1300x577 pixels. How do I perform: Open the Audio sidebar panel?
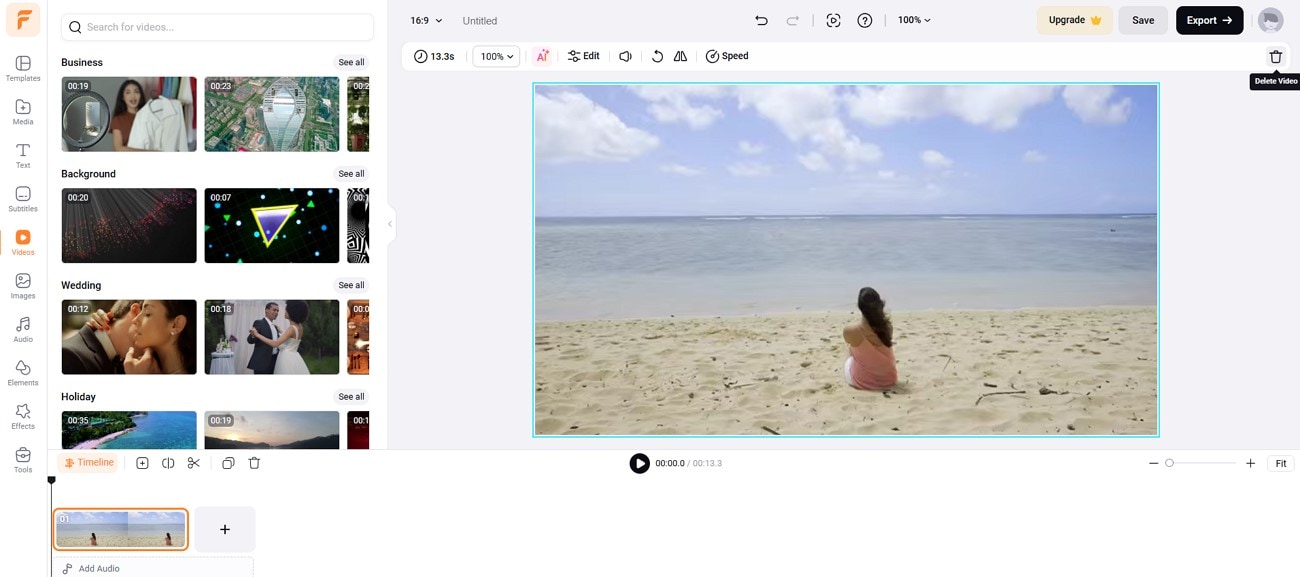23,329
